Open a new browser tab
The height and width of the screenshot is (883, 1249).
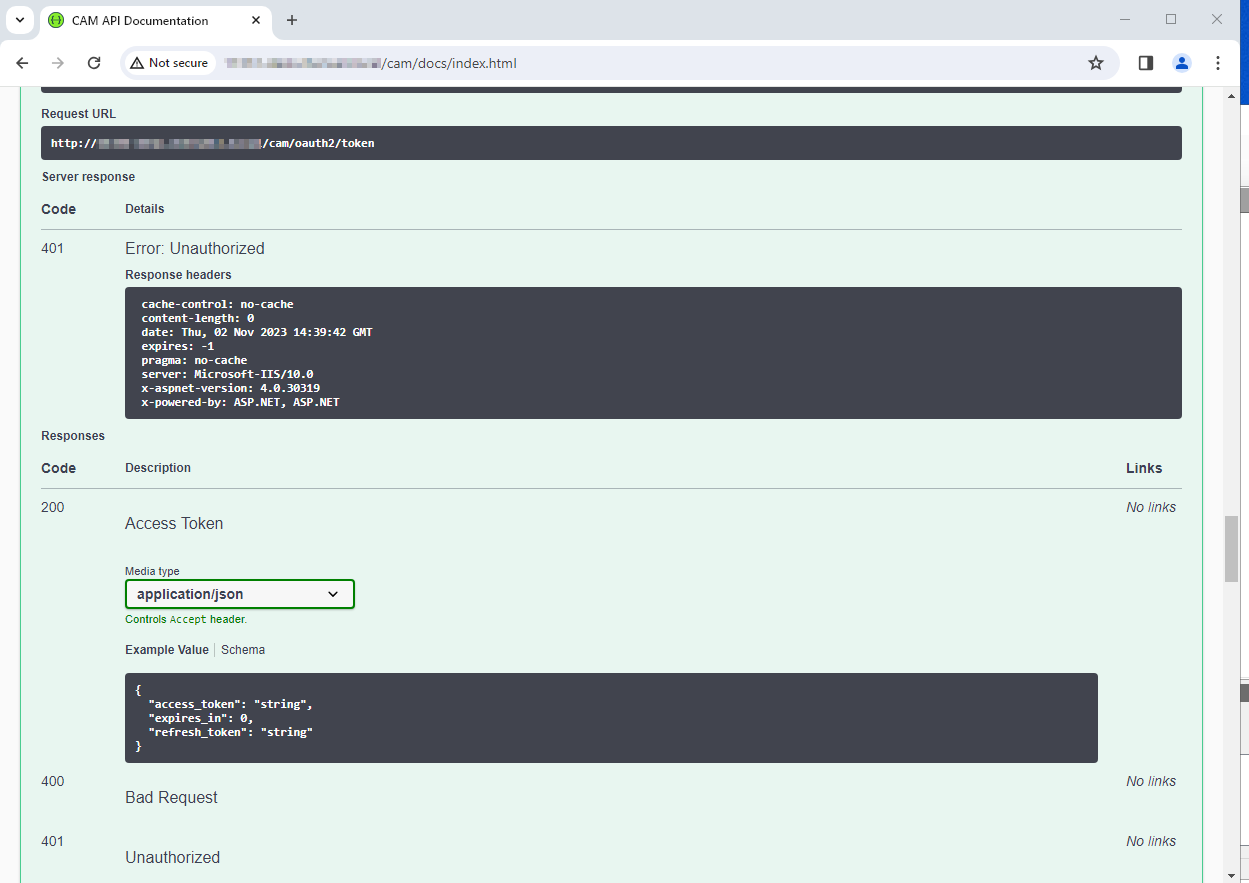point(292,20)
